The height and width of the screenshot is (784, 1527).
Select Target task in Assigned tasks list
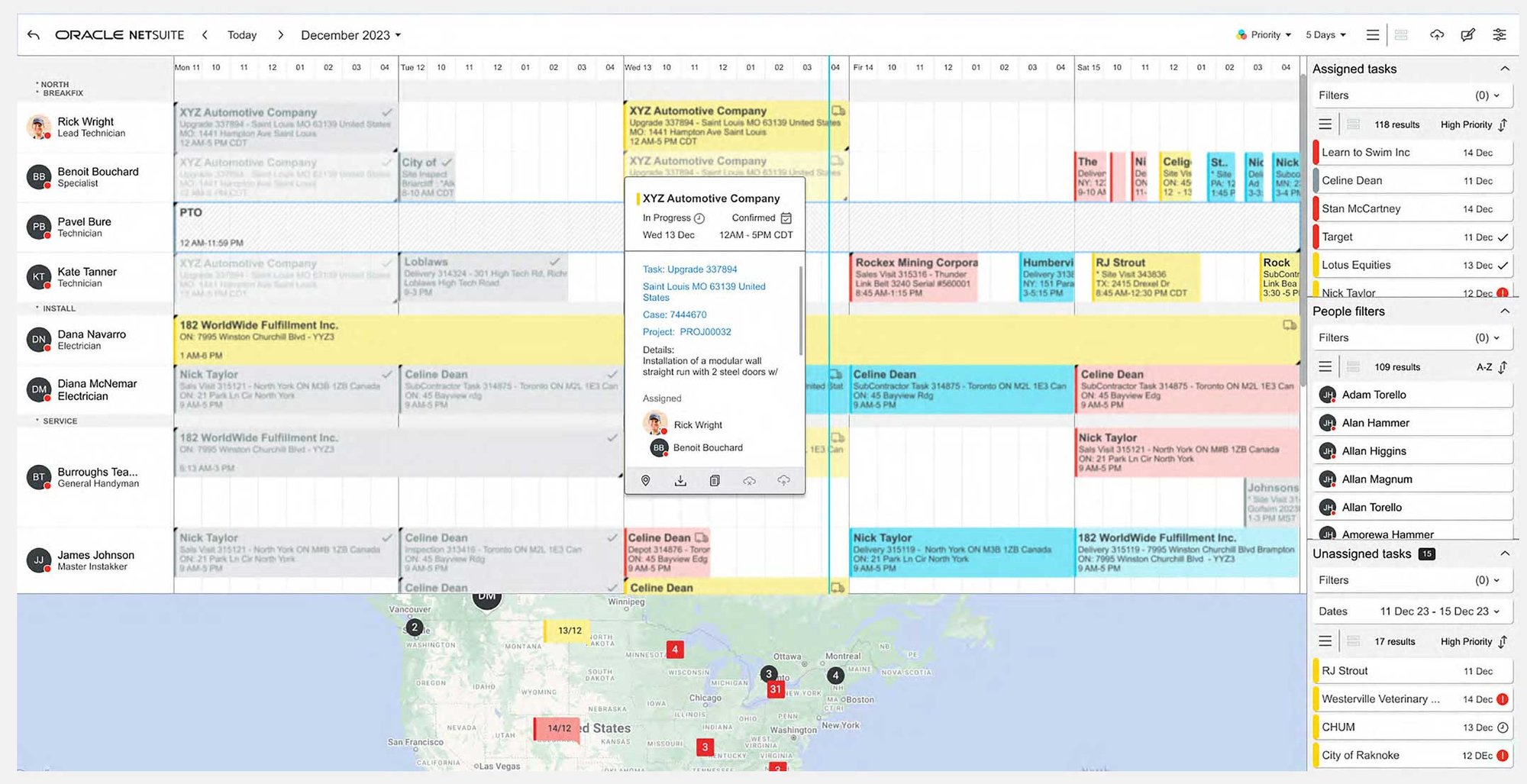[1412, 237]
